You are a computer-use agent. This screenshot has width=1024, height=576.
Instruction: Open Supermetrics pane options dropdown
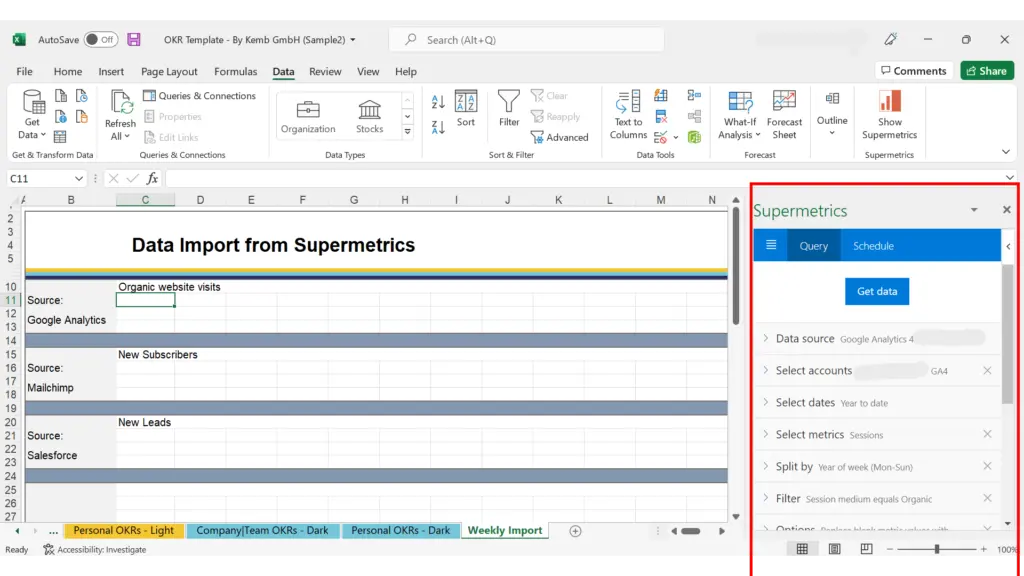974,210
